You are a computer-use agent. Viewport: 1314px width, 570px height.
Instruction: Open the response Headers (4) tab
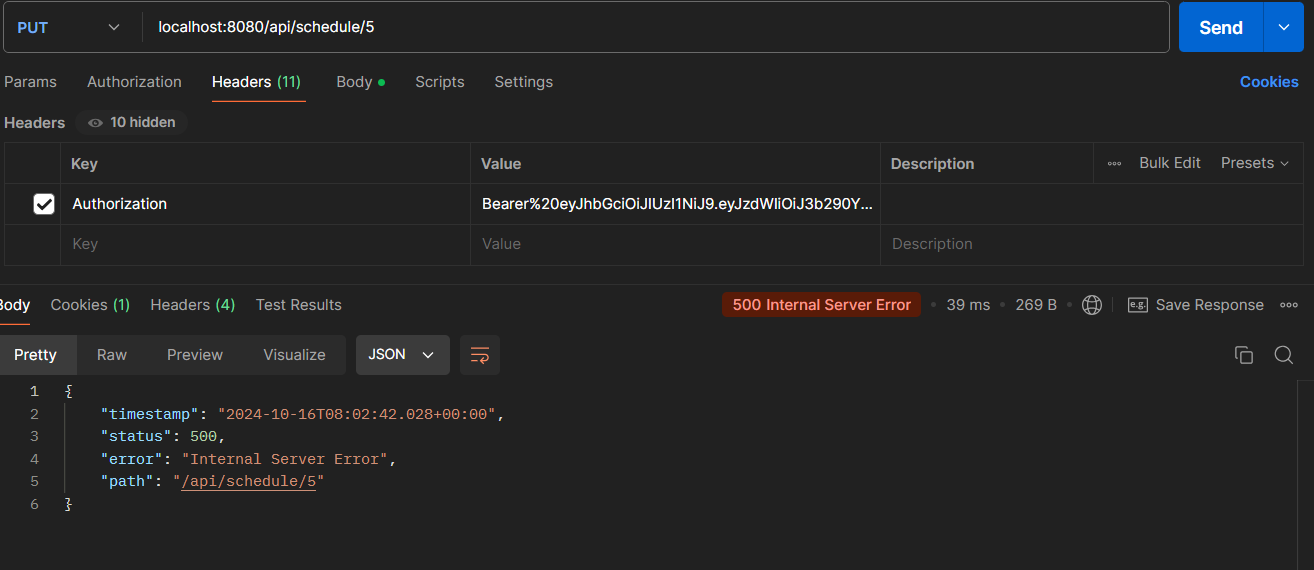coord(193,305)
